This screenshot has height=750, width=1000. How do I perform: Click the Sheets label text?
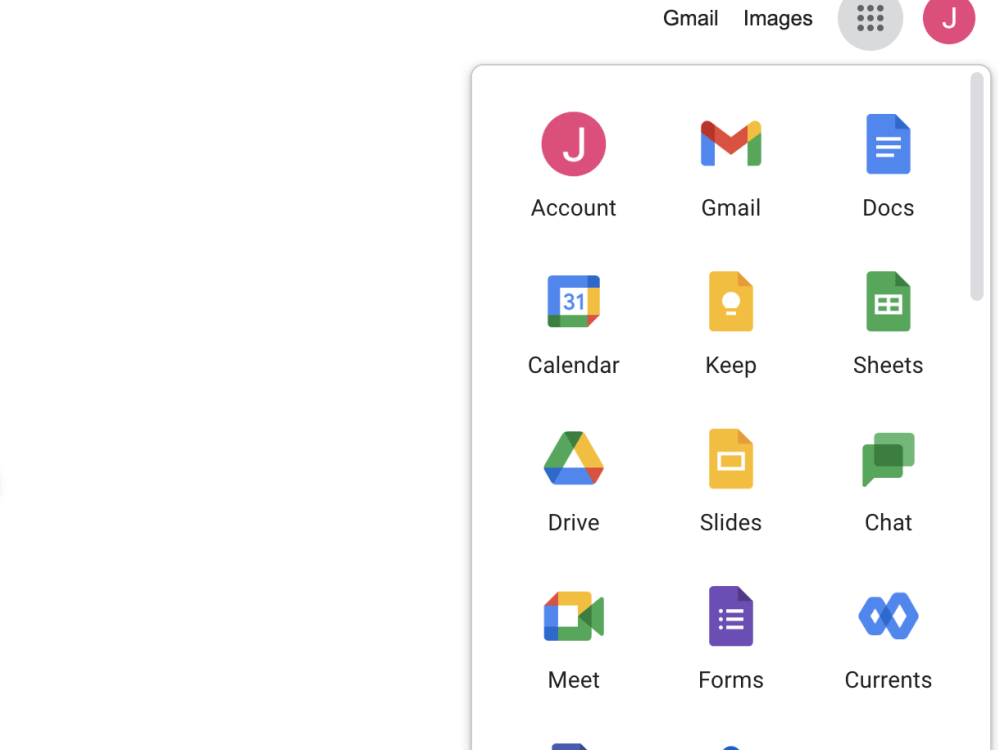[x=888, y=365]
